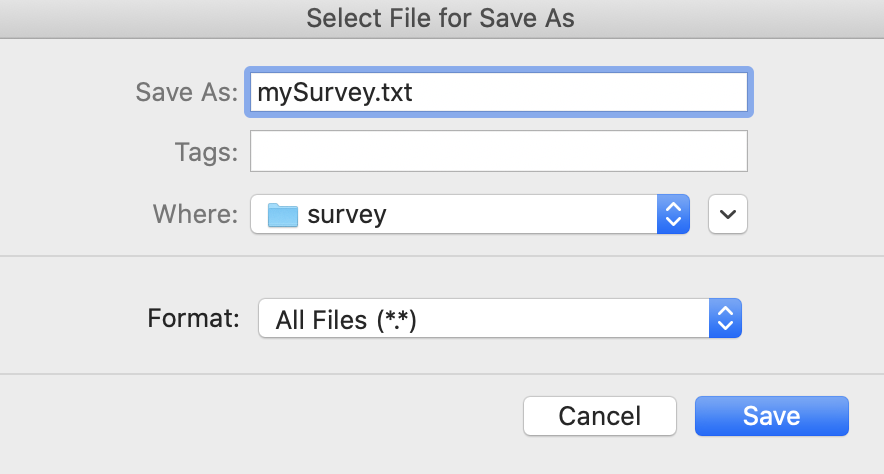Click the 'Format:' label

[193, 318]
